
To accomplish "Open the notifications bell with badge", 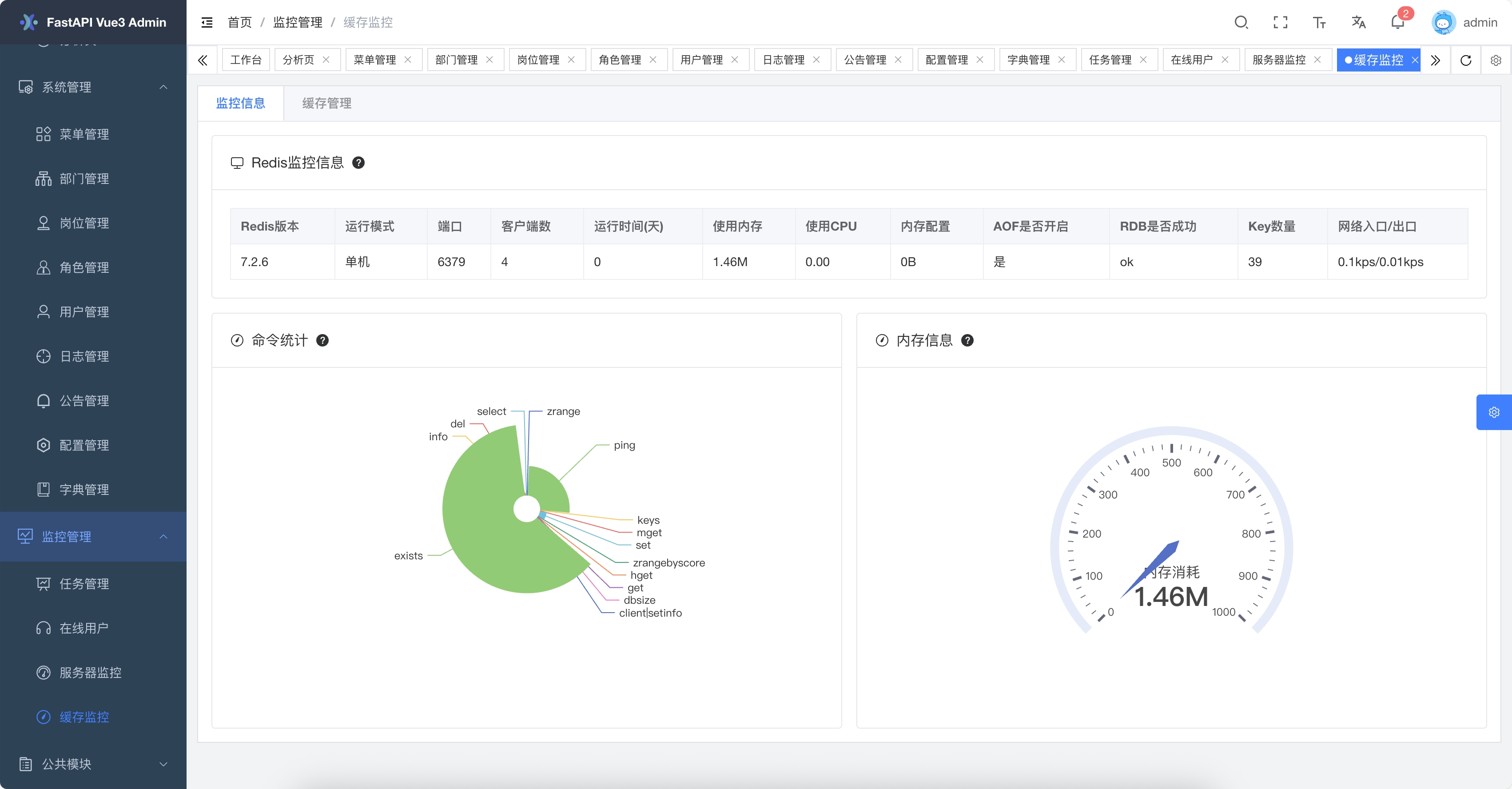I will click(1398, 22).
